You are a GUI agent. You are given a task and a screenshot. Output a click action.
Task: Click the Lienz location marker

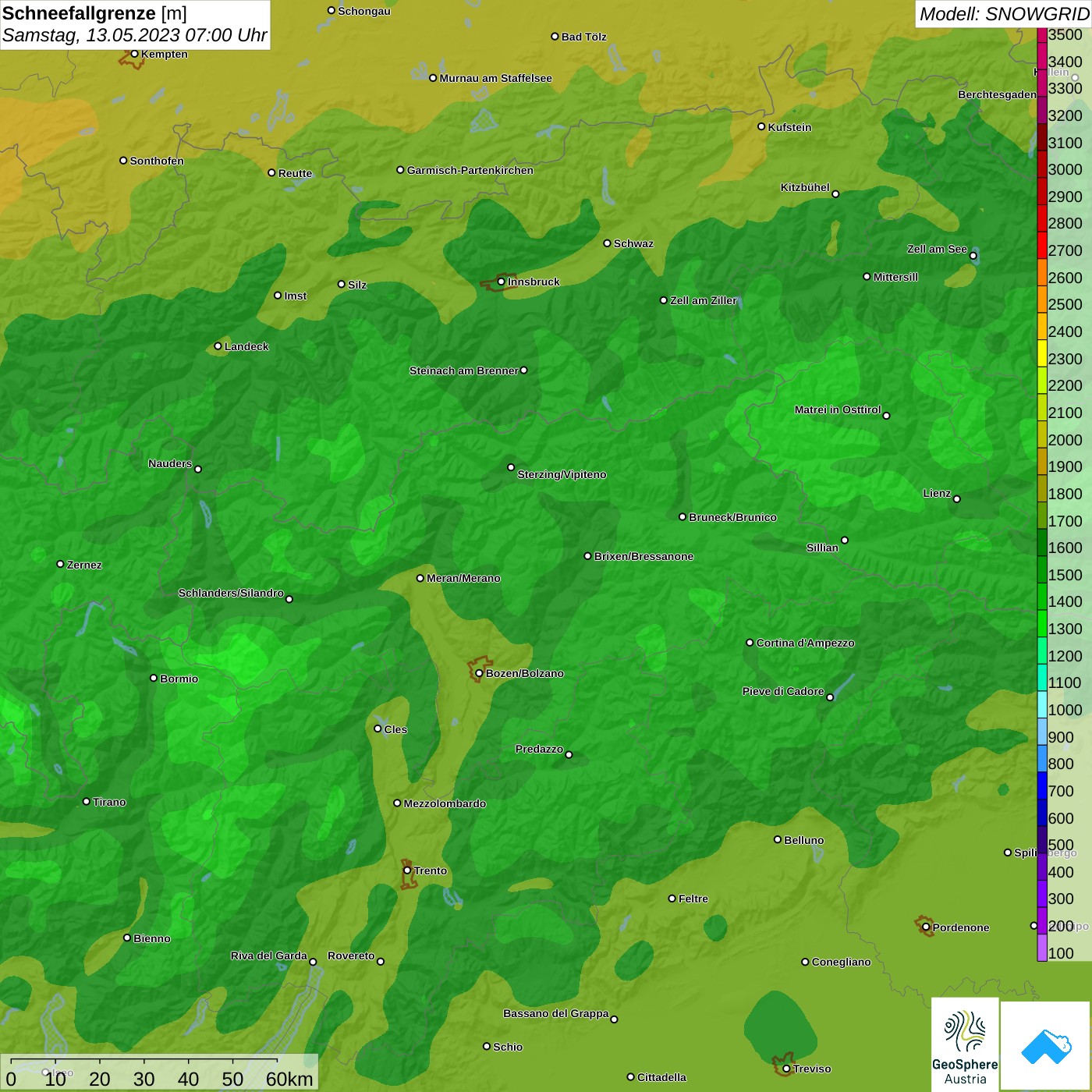coord(957,499)
